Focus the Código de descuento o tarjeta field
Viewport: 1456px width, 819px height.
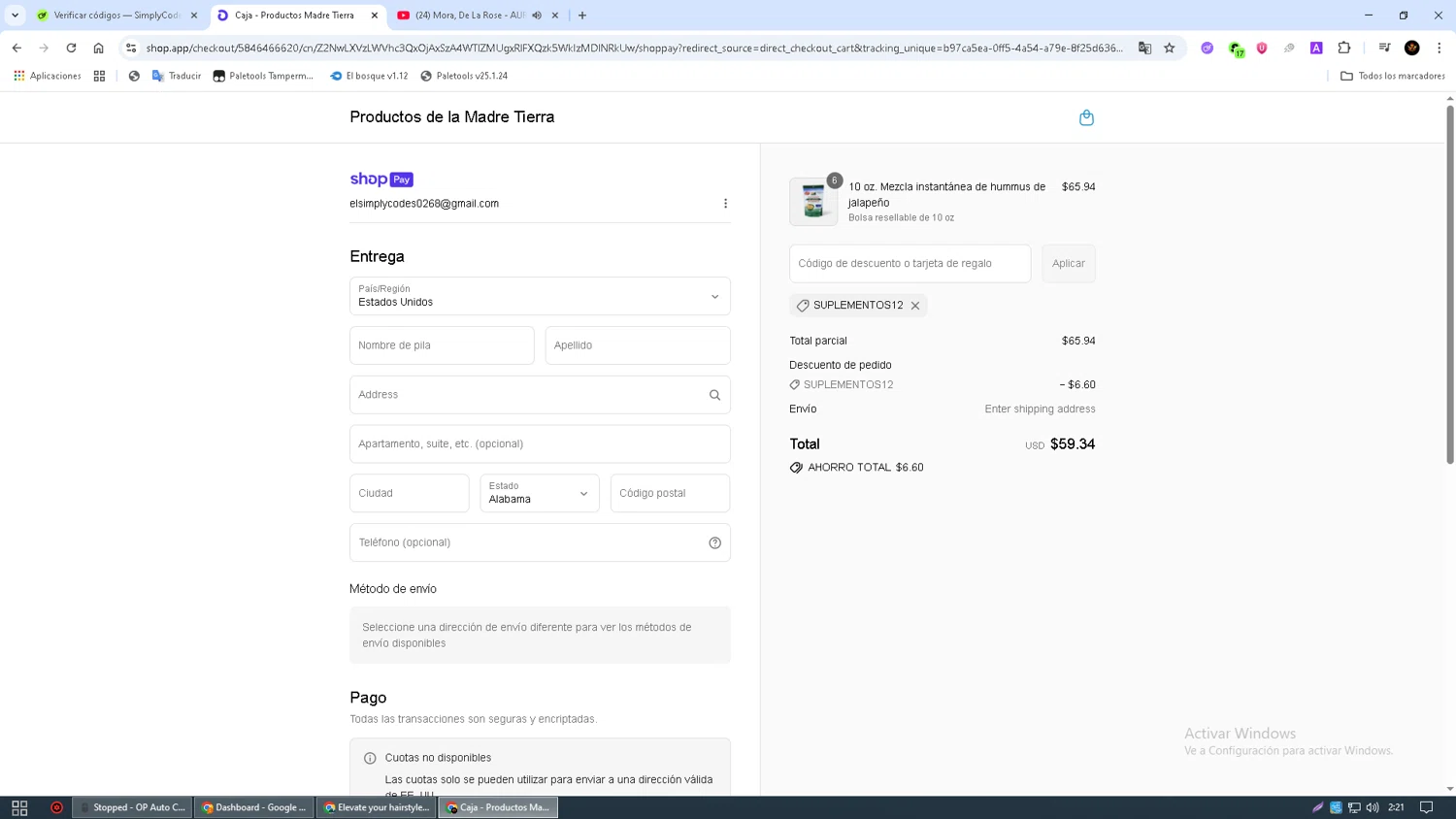[910, 264]
